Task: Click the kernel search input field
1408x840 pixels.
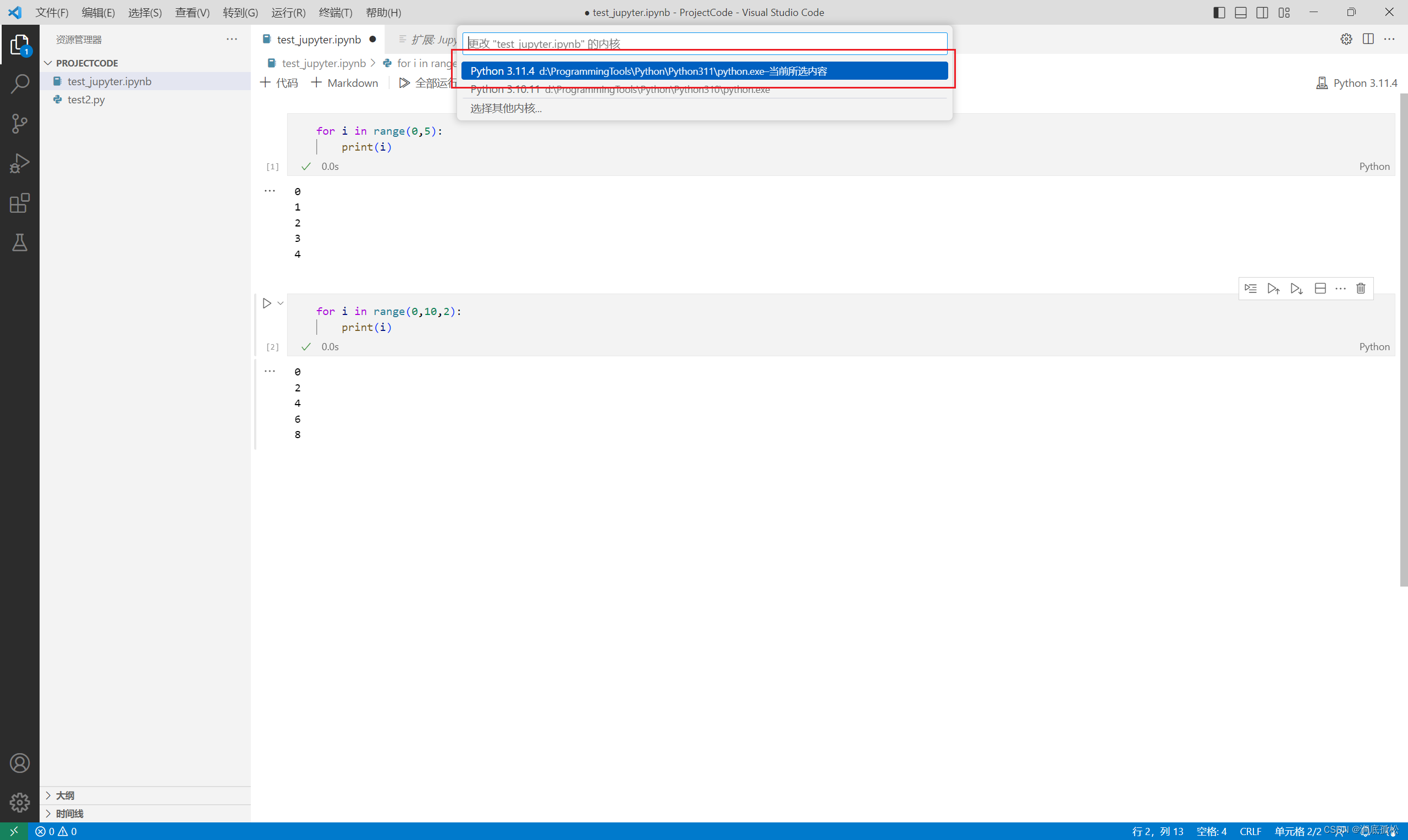Action: [705, 43]
